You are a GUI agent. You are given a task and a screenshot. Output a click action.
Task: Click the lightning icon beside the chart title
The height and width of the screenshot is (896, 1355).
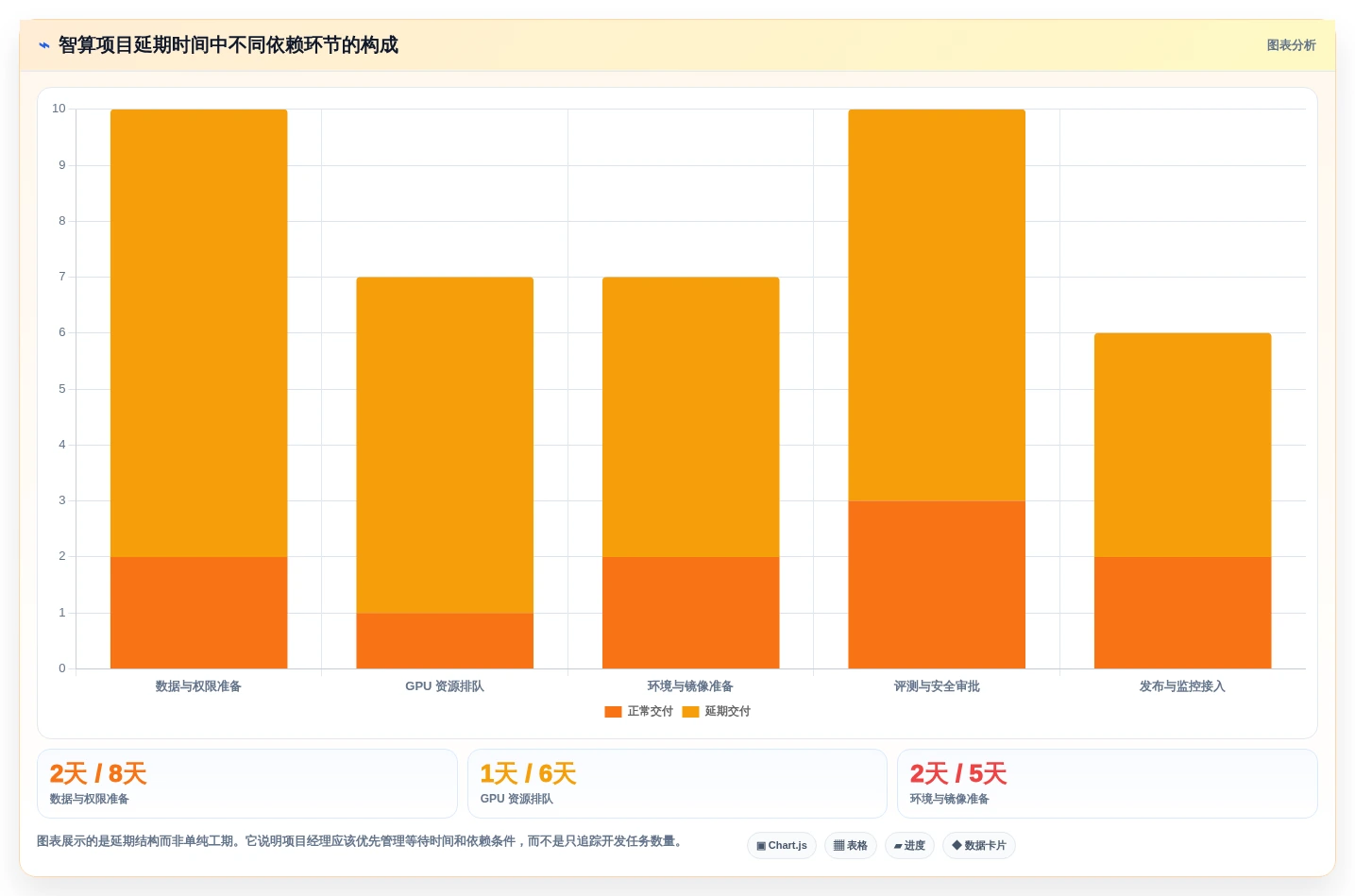(x=44, y=45)
